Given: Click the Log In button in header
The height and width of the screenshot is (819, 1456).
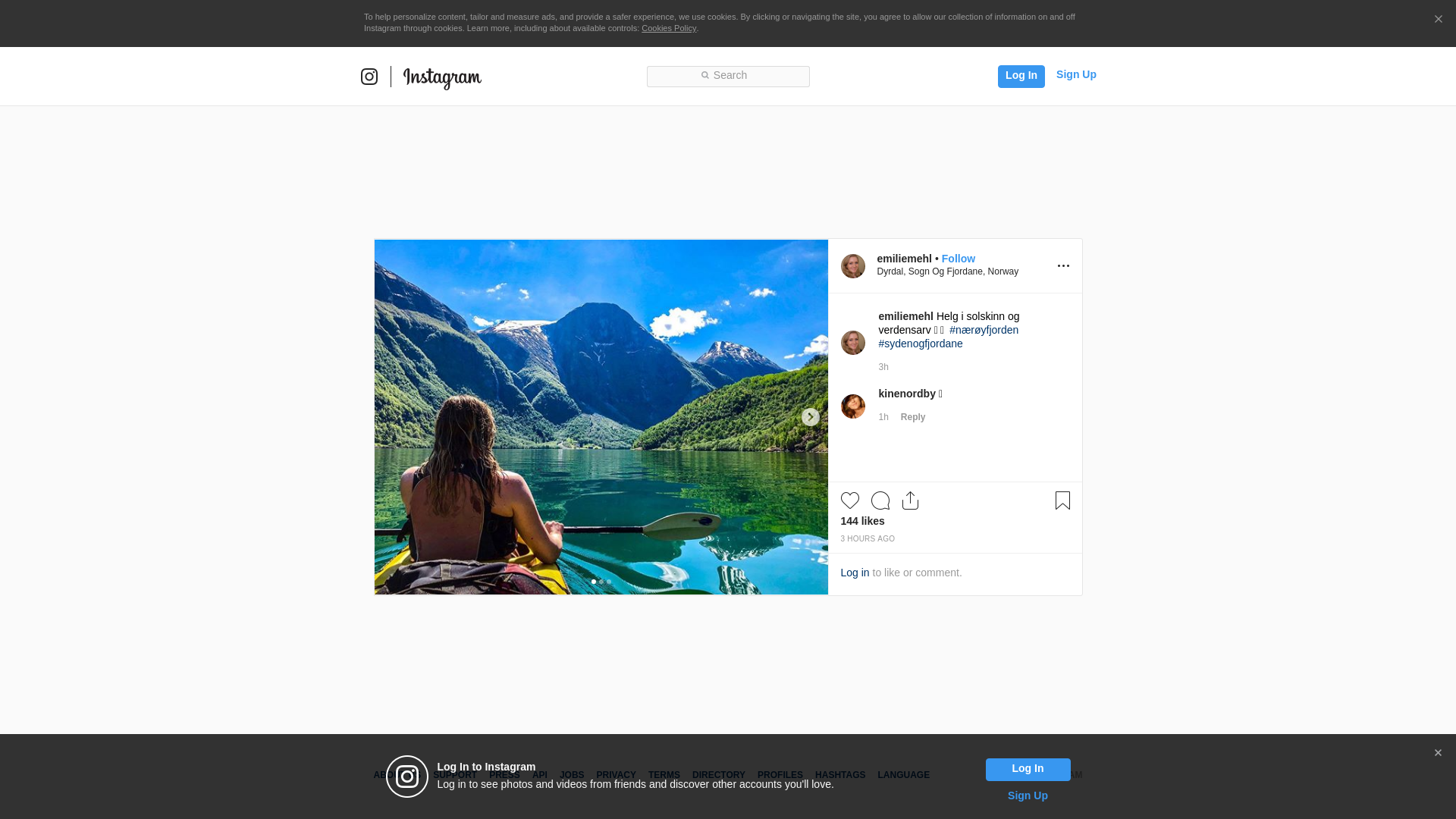Looking at the screenshot, I should (x=1021, y=76).
